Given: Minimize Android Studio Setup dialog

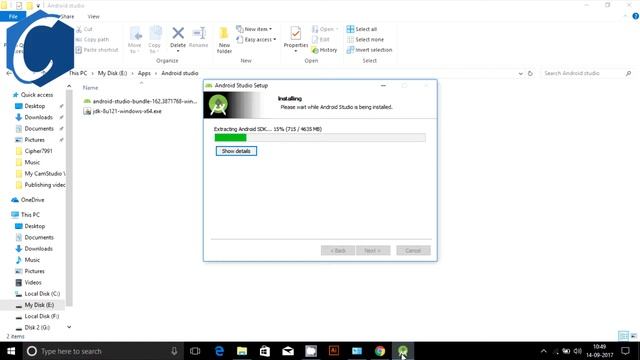Looking at the screenshot, I should (383, 86).
